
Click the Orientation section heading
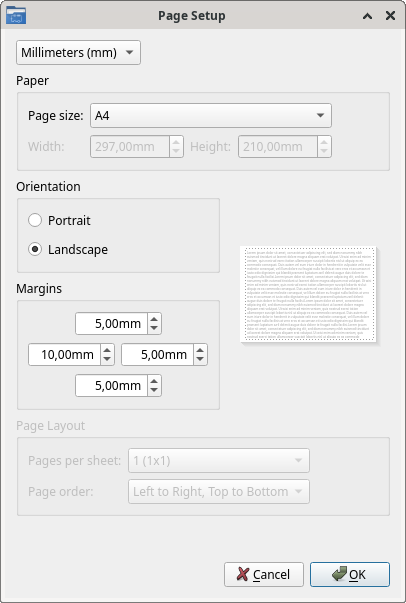pos(48,187)
